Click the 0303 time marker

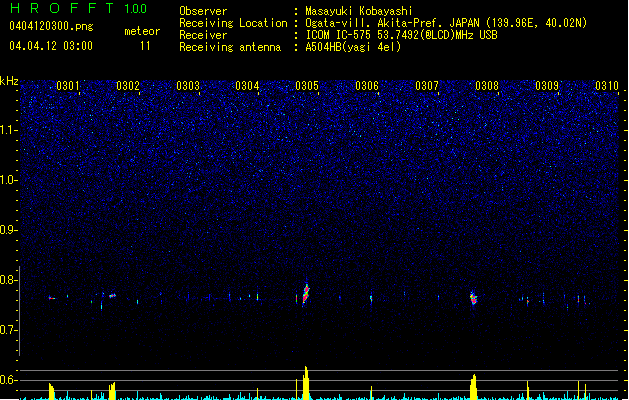[188, 86]
